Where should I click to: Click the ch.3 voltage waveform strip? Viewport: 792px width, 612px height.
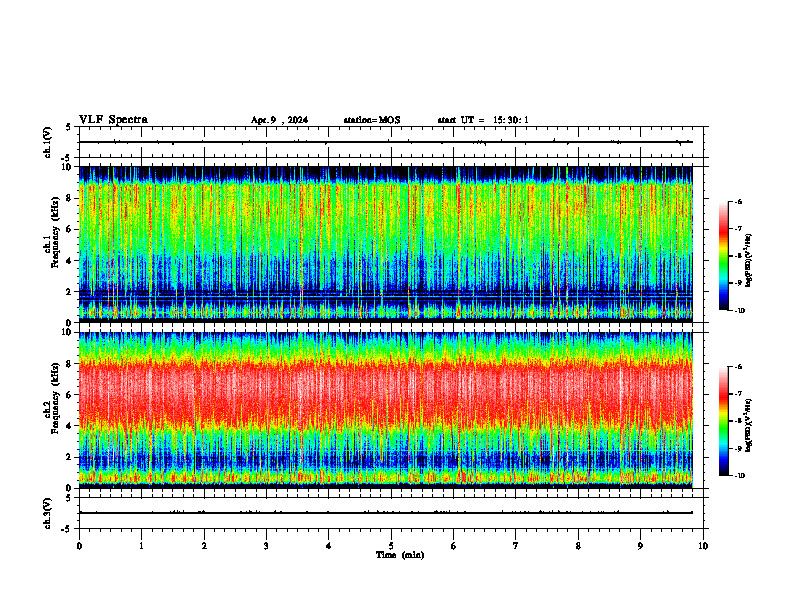[x=391, y=513]
